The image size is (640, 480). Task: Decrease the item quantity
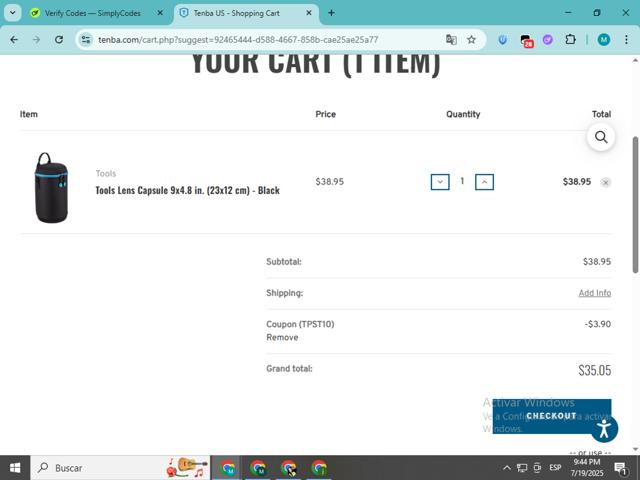click(440, 182)
